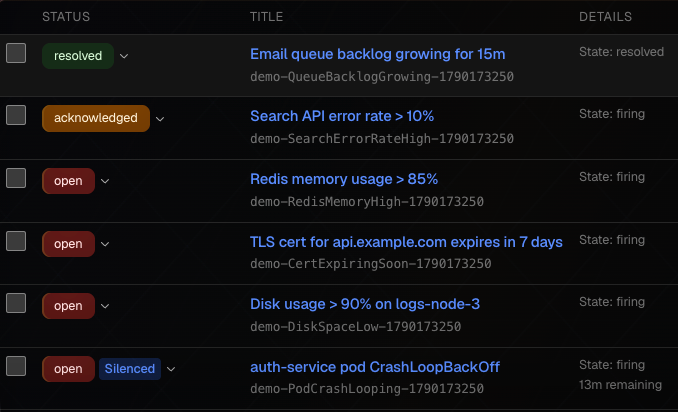Click demo-PodCrashLooping-1790173250 identifier text
678x412 pixels.
tap(367, 389)
